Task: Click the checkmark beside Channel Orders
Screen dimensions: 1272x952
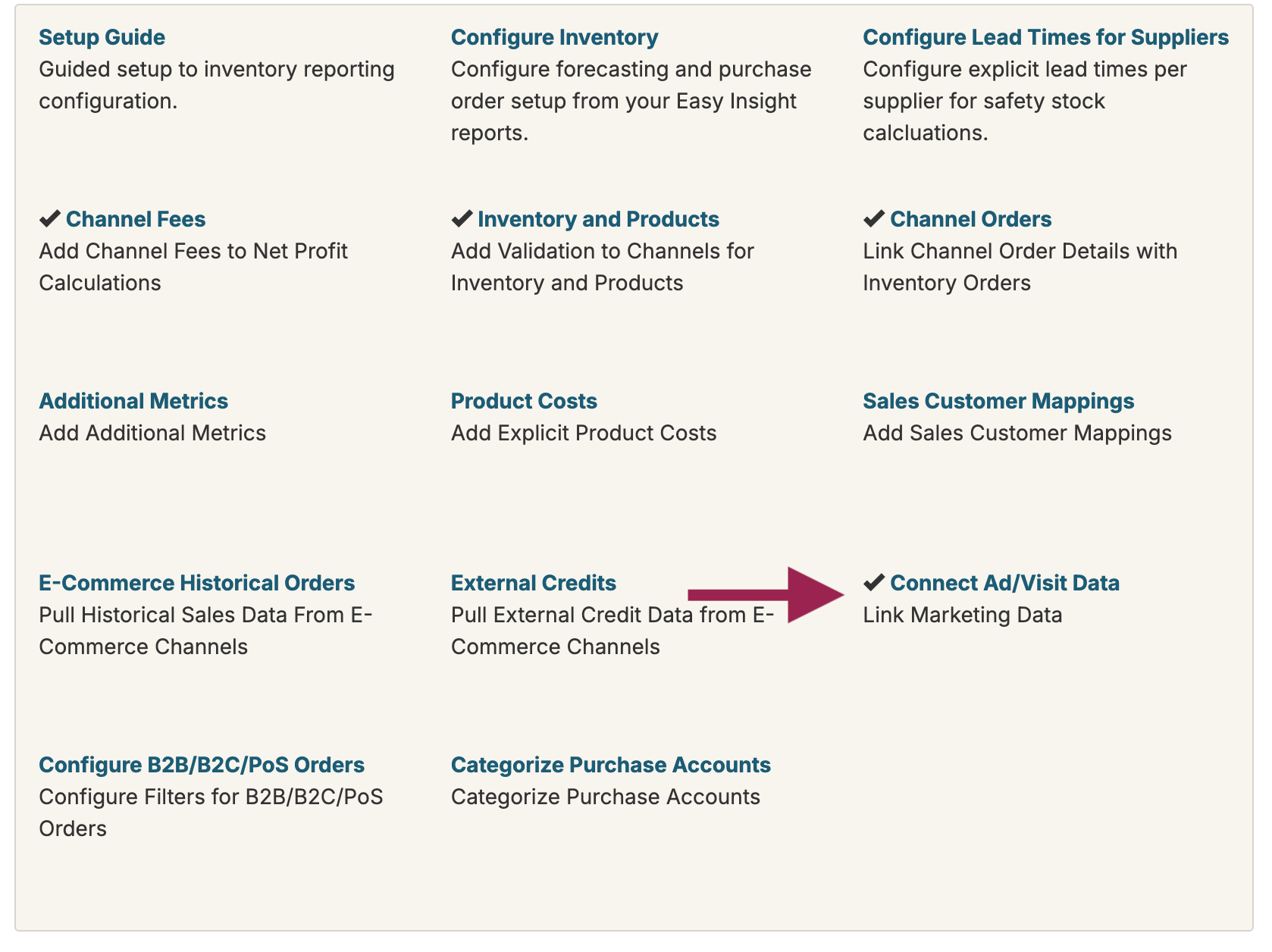Action: [874, 219]
